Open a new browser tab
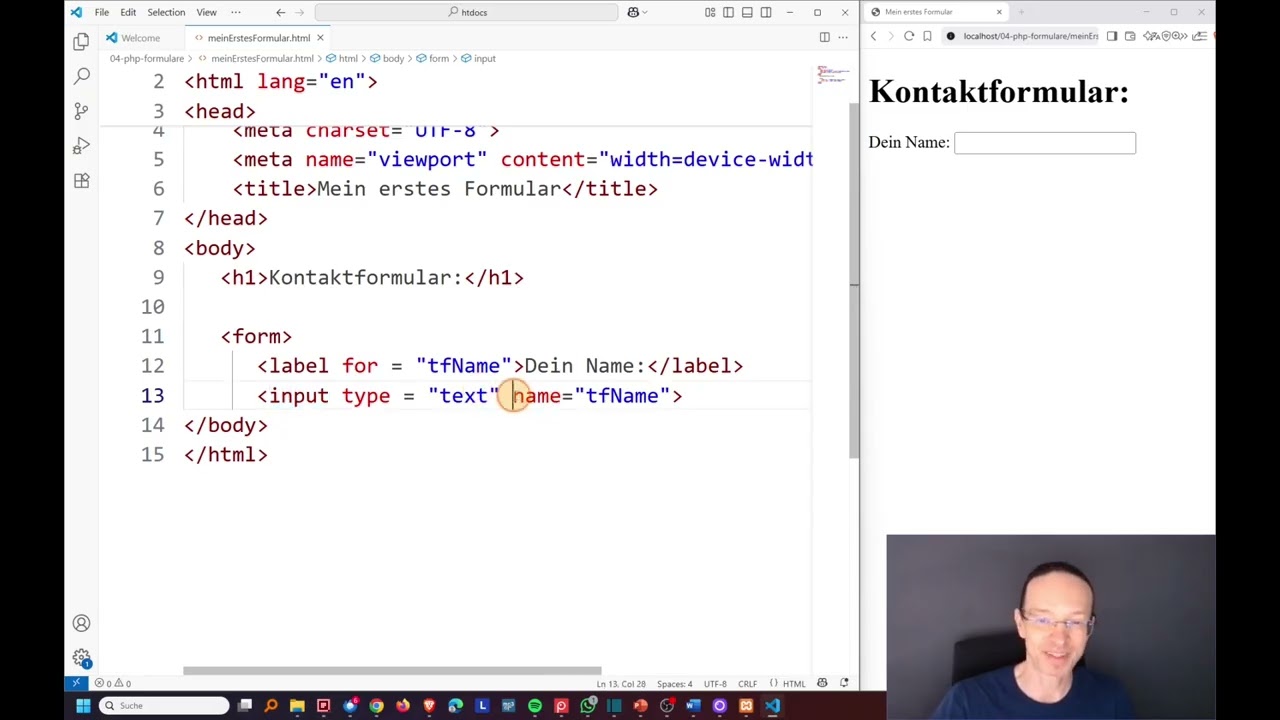Viewport: 1280px width, 720px height. (x=1021, y=12)
